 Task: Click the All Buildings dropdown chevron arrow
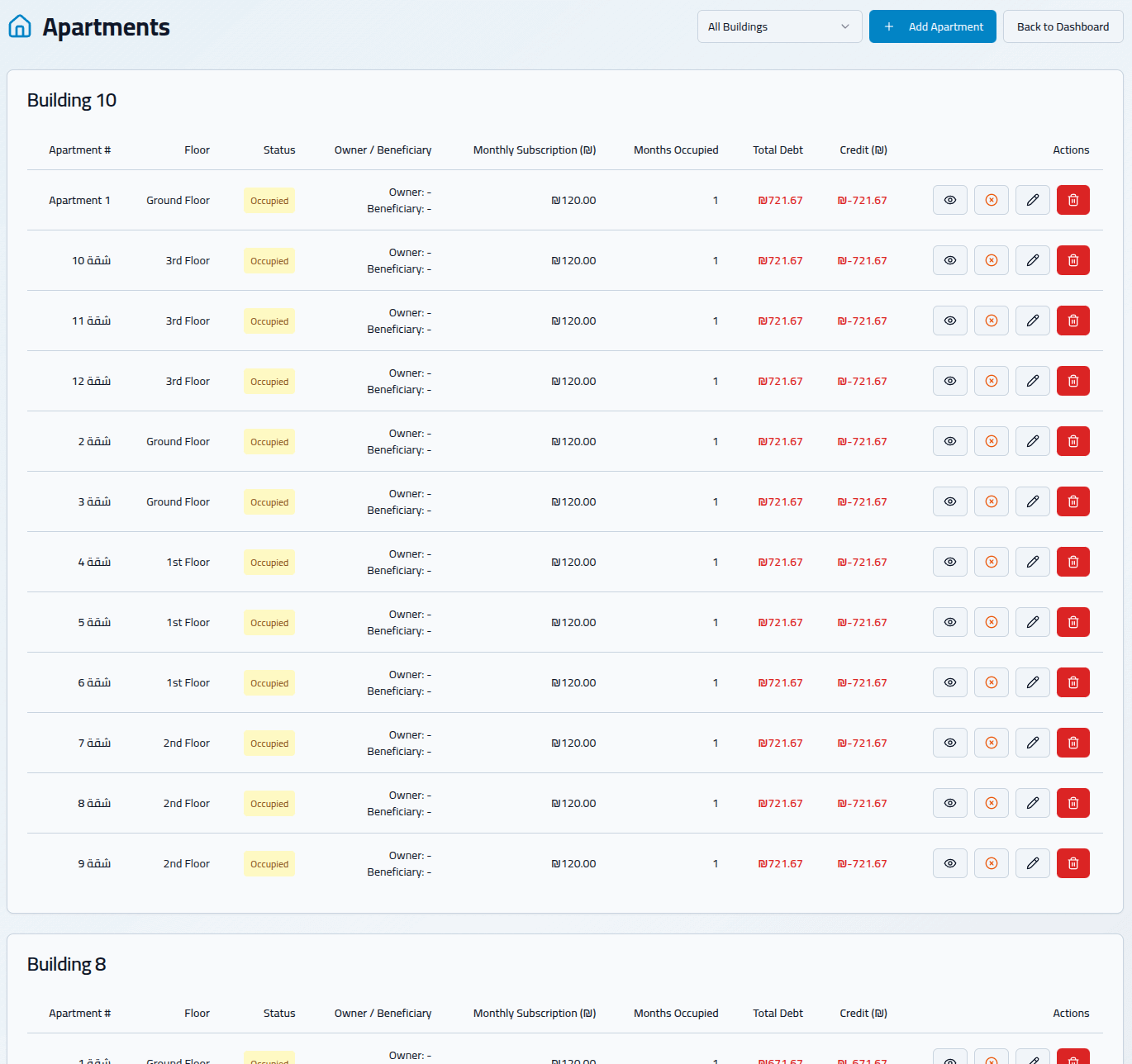(x=844, y=26)
